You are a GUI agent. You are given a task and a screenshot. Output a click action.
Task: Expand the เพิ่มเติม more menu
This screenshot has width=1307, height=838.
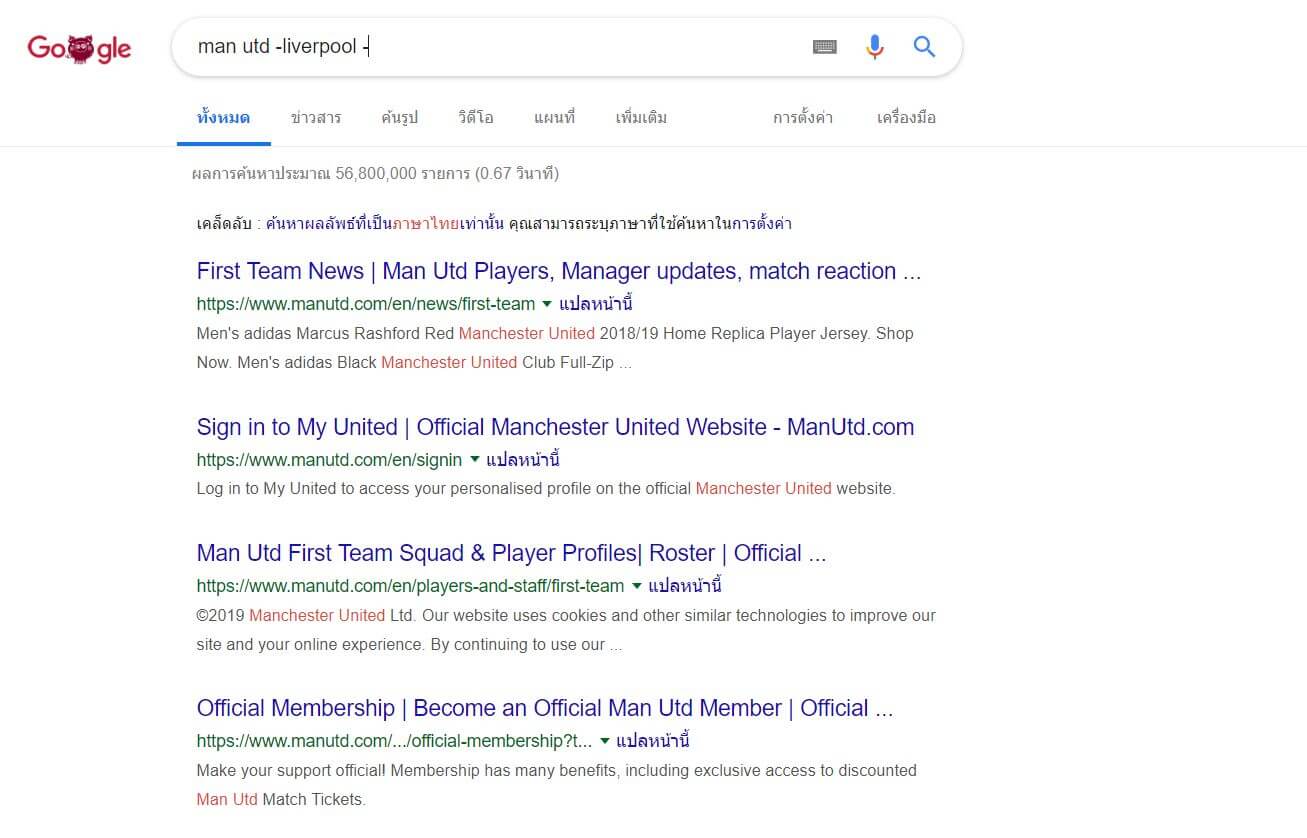(x=641, y=118)
